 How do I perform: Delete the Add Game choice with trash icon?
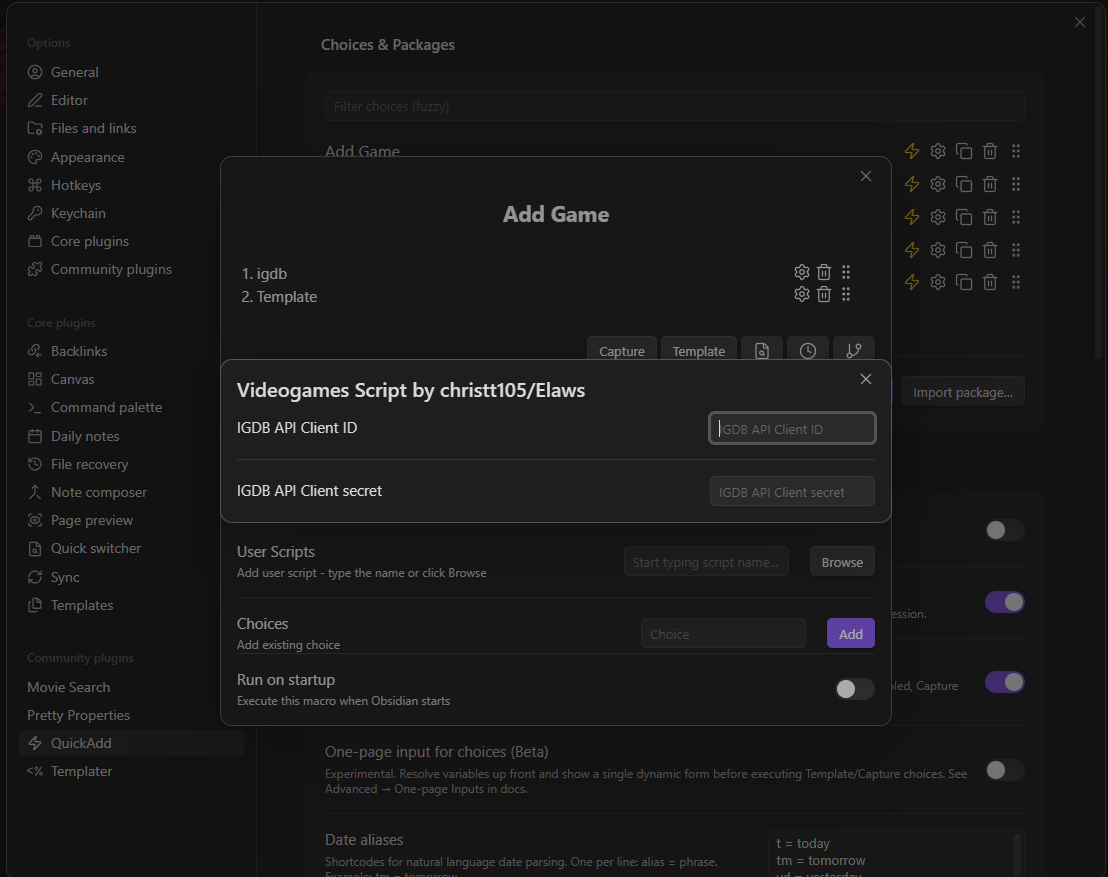point(990,151)
